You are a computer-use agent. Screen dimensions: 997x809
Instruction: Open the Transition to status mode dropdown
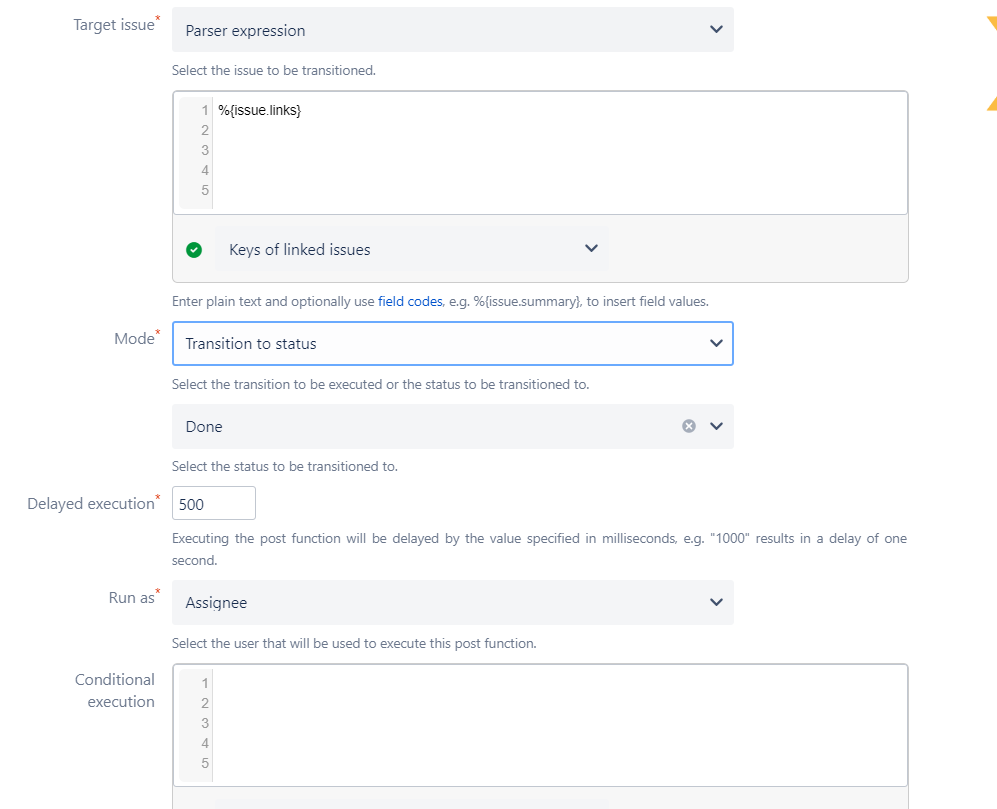453,343
